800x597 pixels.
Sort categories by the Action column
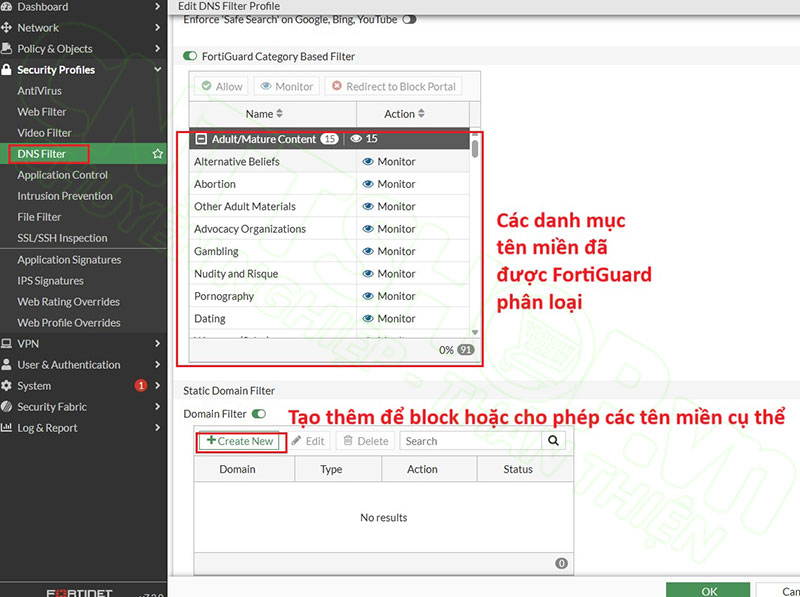click(x=413, y=114)
